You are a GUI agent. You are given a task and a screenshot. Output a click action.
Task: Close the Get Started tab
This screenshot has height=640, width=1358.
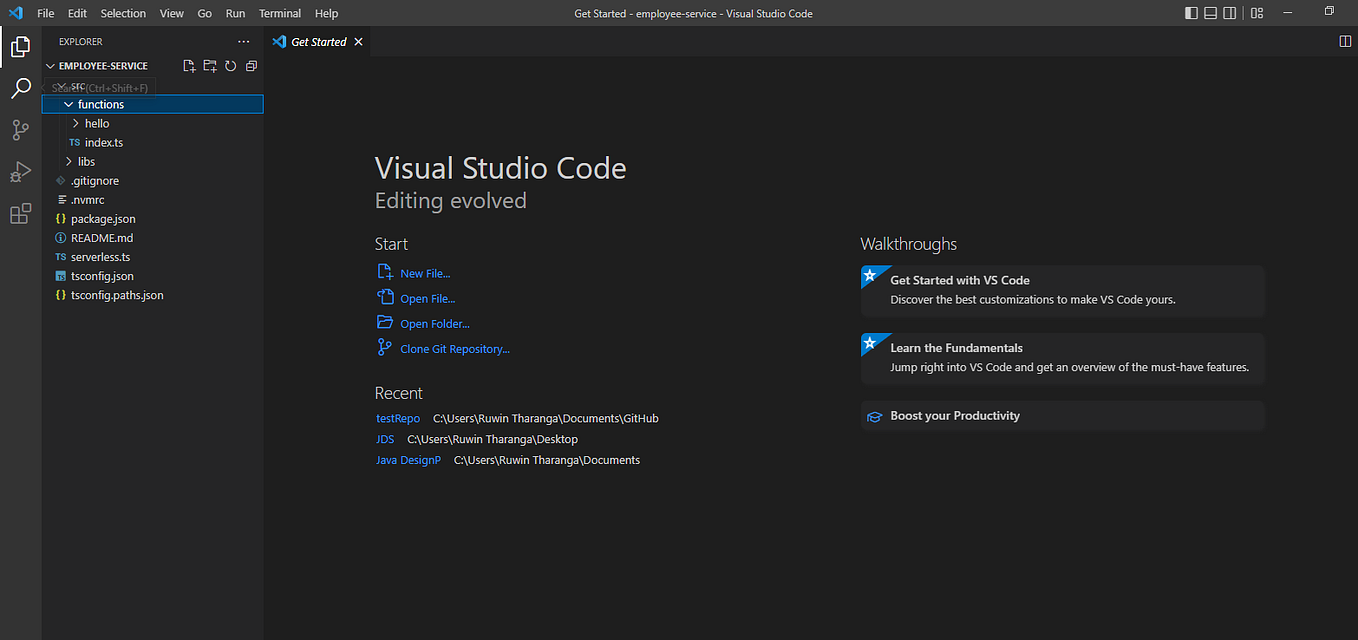[x=359, y=42]
